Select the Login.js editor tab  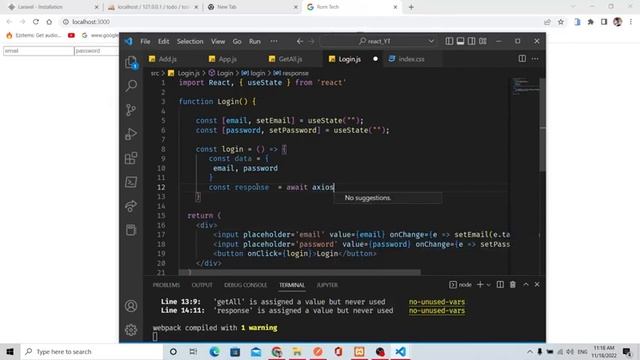click(349, 59)
